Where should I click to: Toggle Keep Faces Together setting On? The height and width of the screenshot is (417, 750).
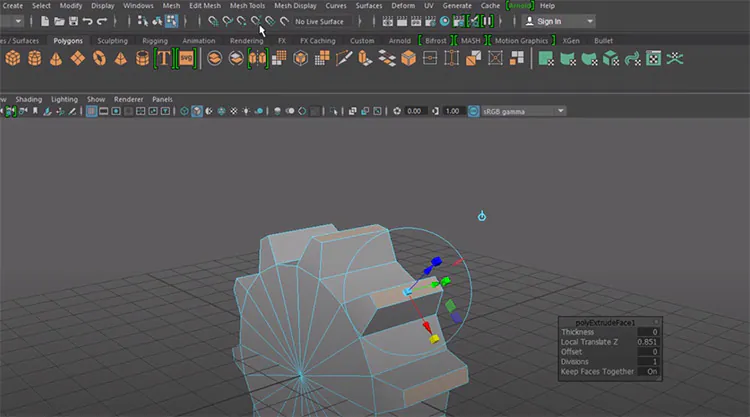click(652, 372)
